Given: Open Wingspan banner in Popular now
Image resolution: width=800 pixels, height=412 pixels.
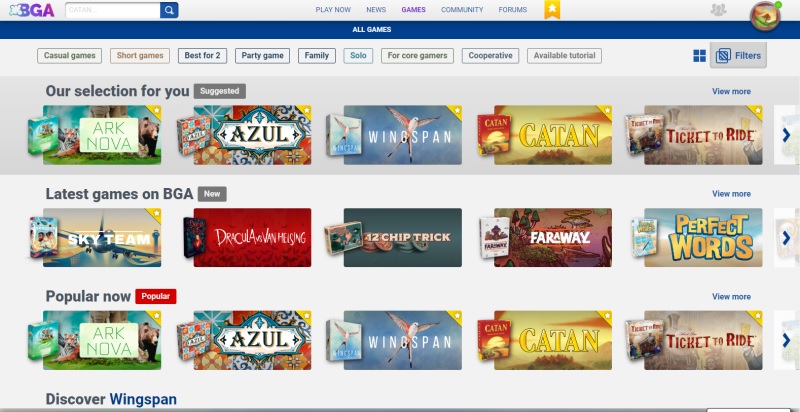Looking at the screenshot, I should coord(403,340).
